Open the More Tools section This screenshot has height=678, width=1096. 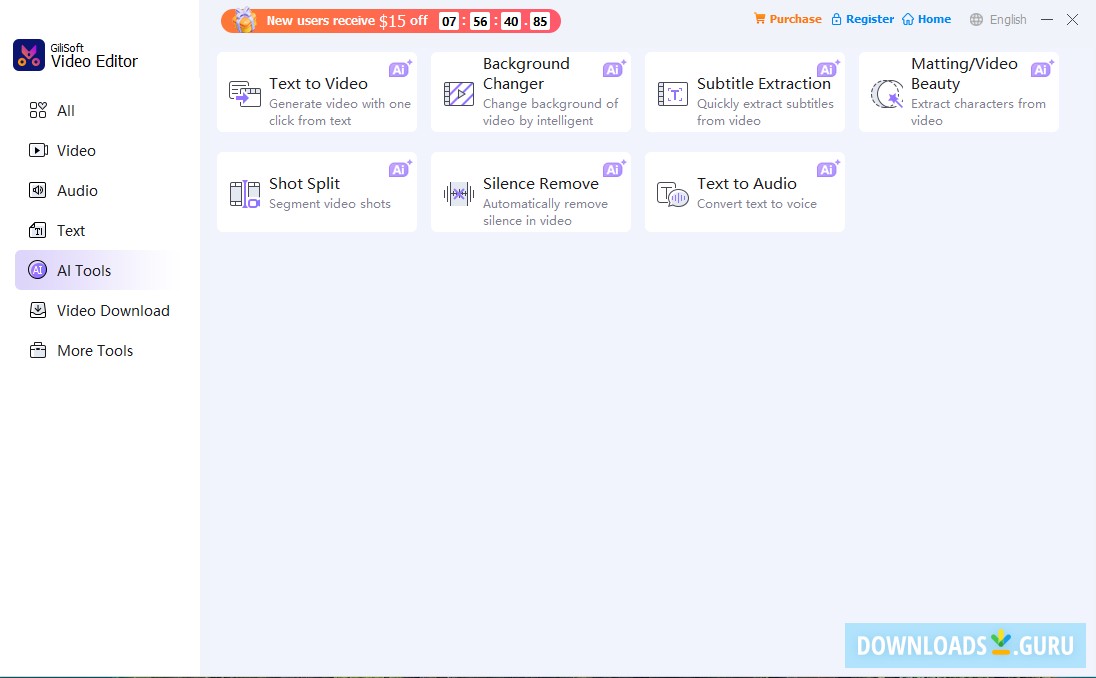click(95, 350)
